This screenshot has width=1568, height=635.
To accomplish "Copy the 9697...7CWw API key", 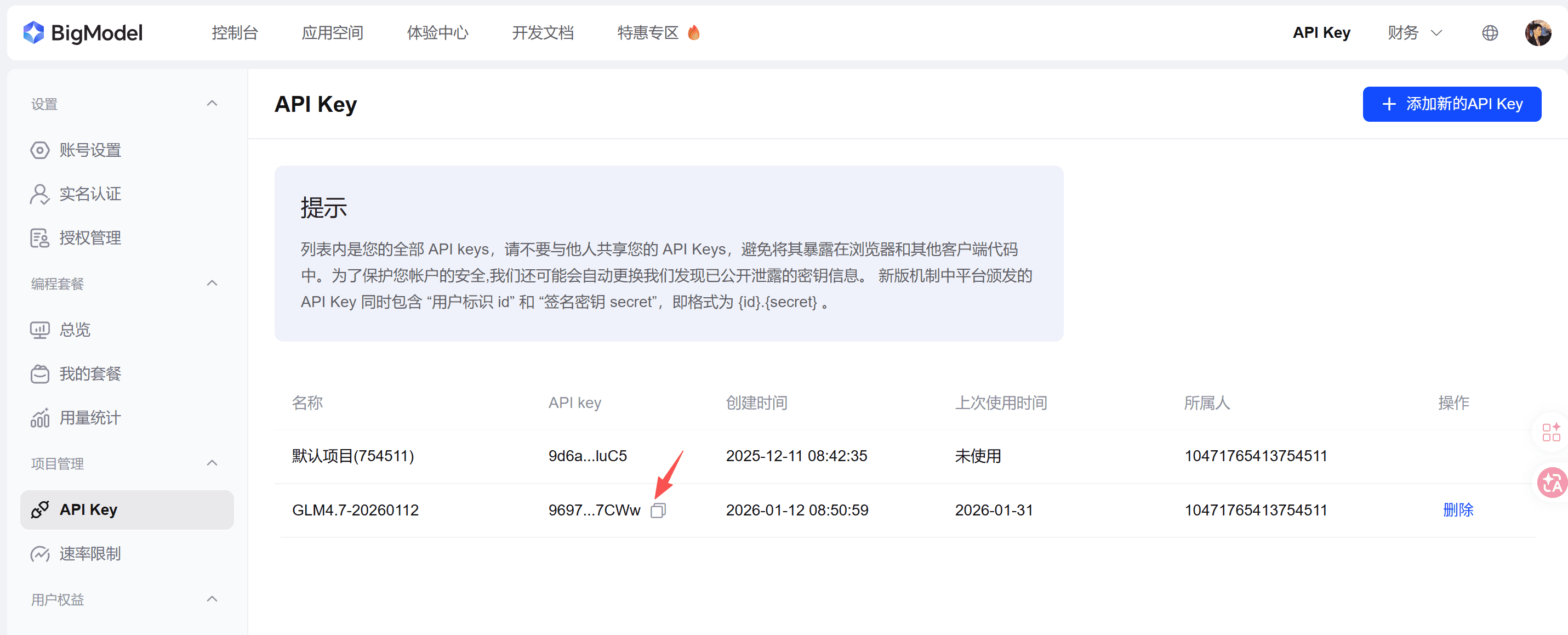I will pos(658,510).
